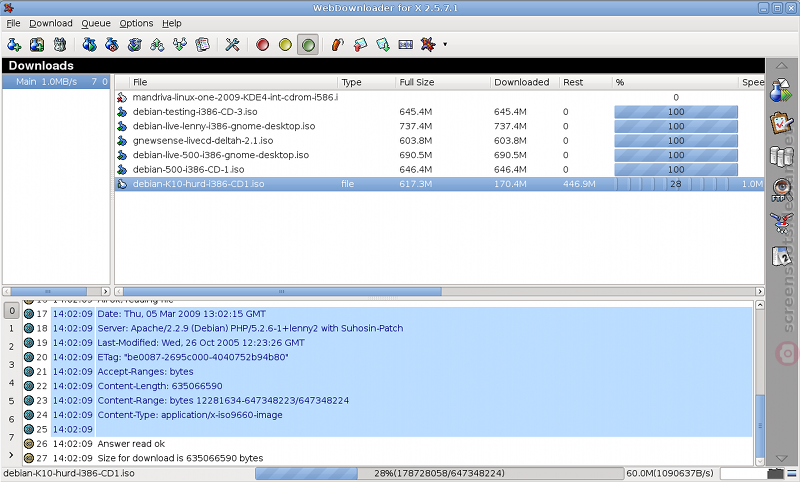The width and height of the screenshot is (800, 482).
Task: Open the Options menu
Action: coord(136,23)
